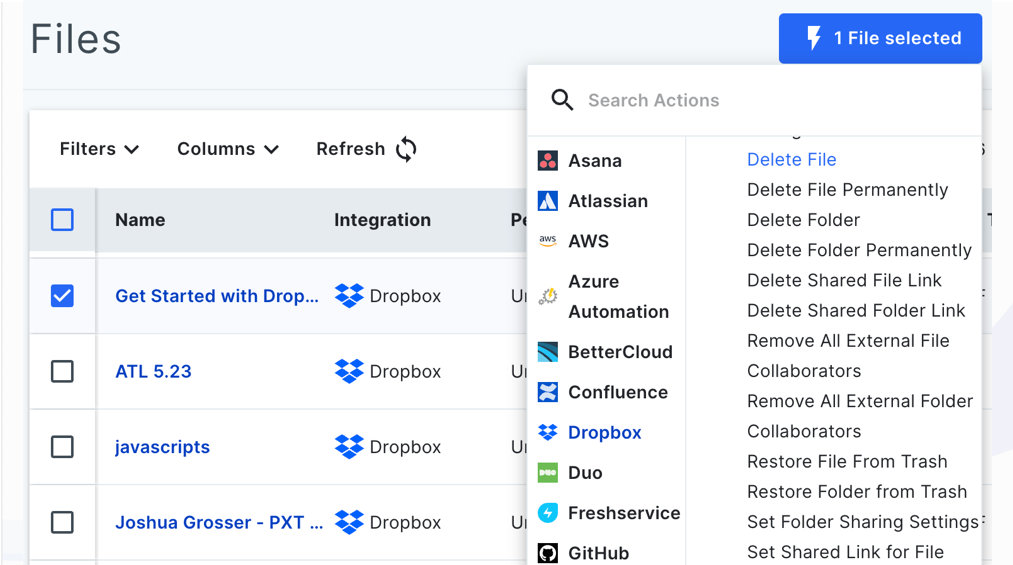Select Atlassian in the integrations list
Viewport: 1013px width, 565px height.
608,201
